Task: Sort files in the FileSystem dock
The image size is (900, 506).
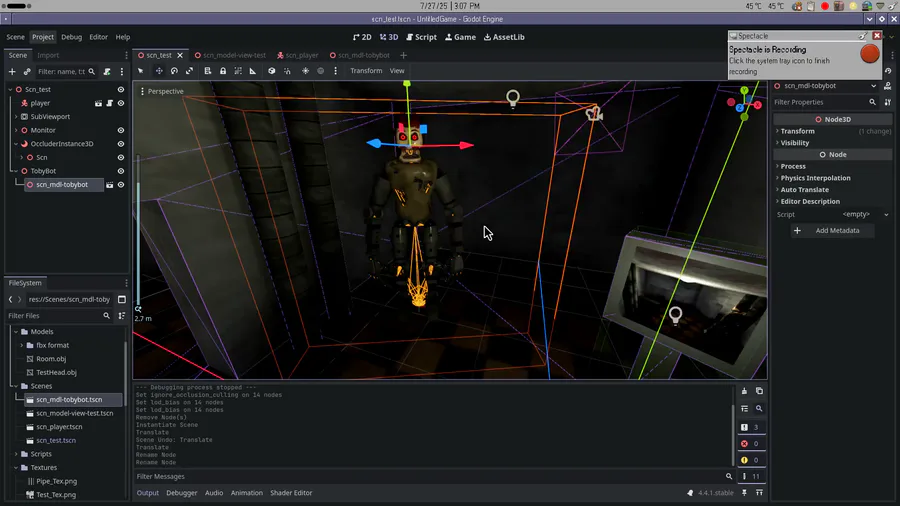Action: (122, 316)
